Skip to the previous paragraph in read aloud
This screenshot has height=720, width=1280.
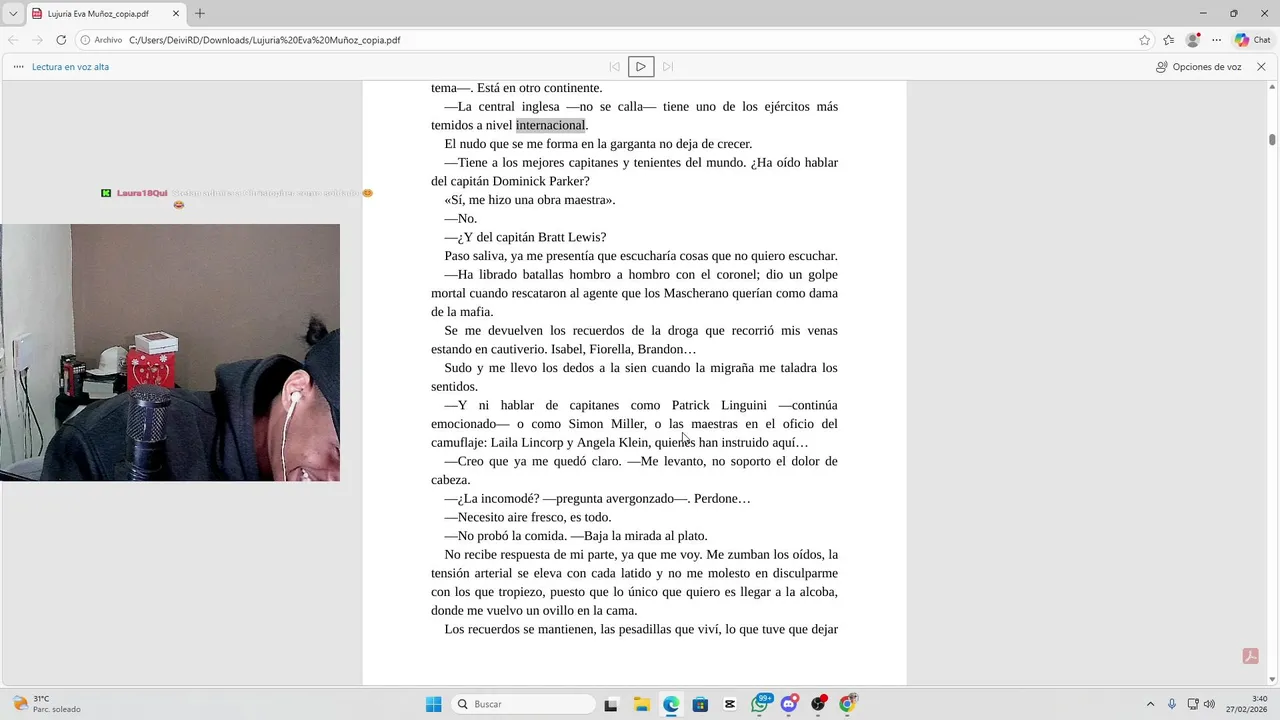[x=614, y=67]
